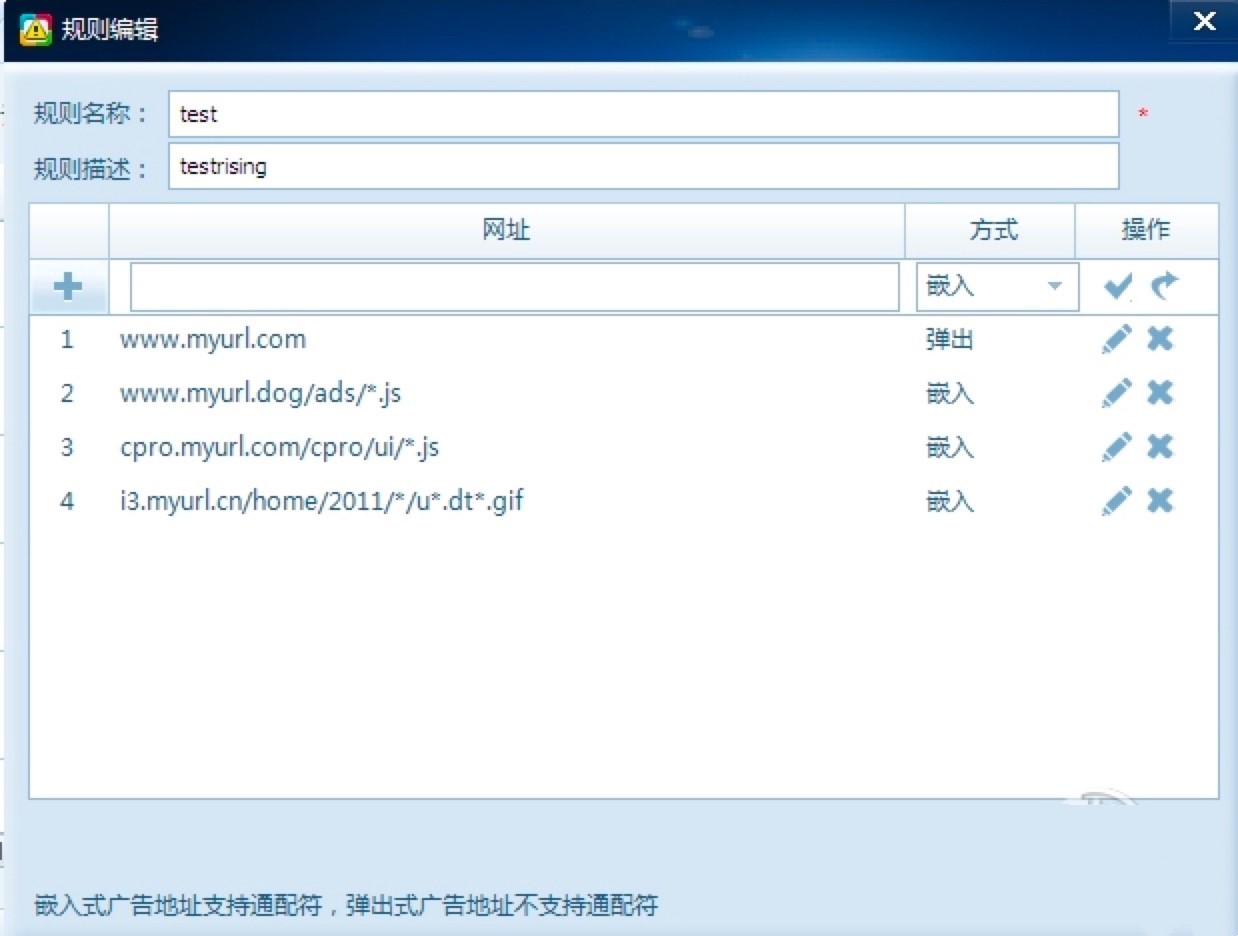The image size is (1238, 936).
Task: Delete the www.myurl.dog/ads/*.js rule
Action: click(x=1160, y=393)
